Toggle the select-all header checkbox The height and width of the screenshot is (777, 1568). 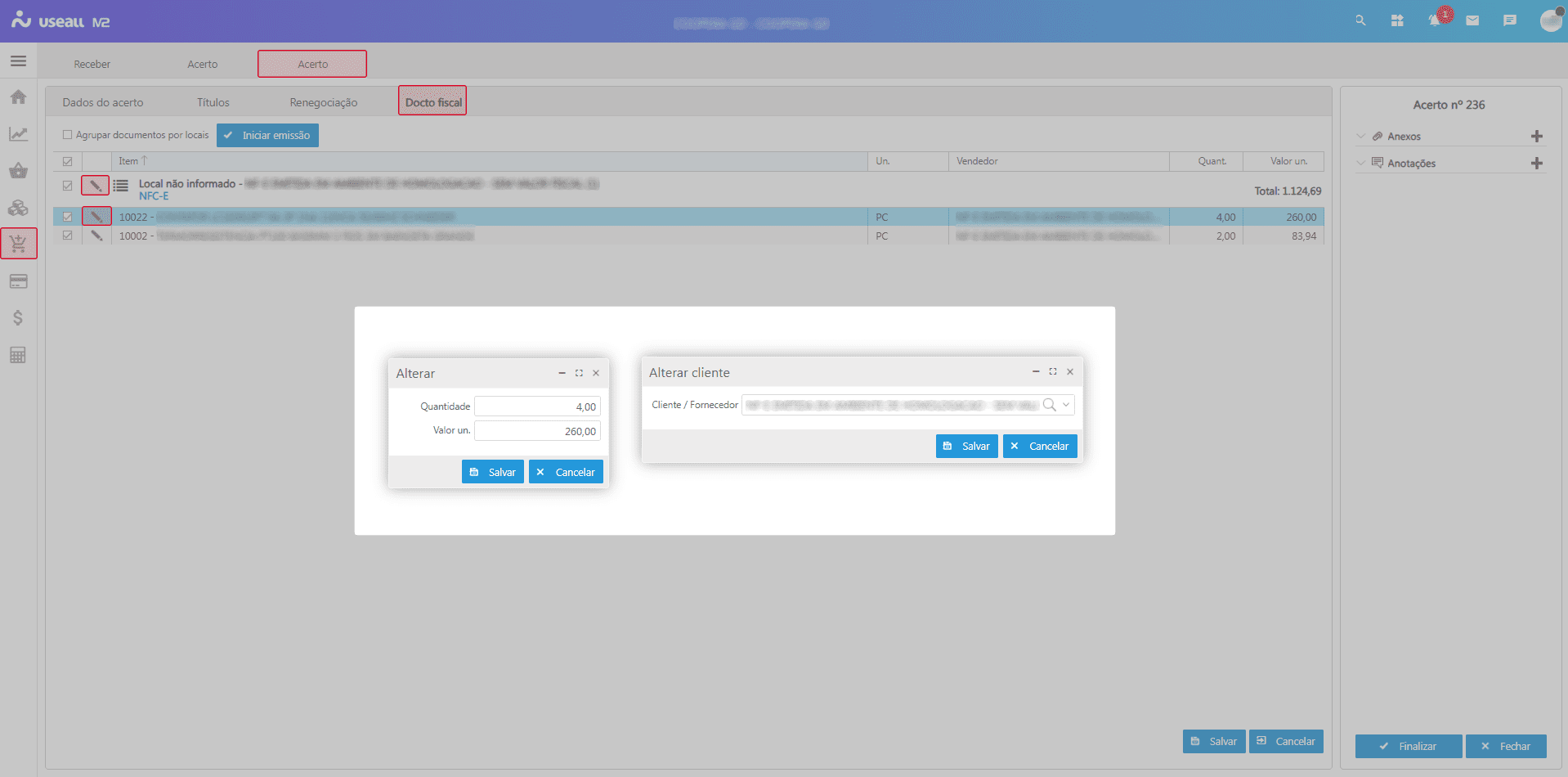(68, 161)
